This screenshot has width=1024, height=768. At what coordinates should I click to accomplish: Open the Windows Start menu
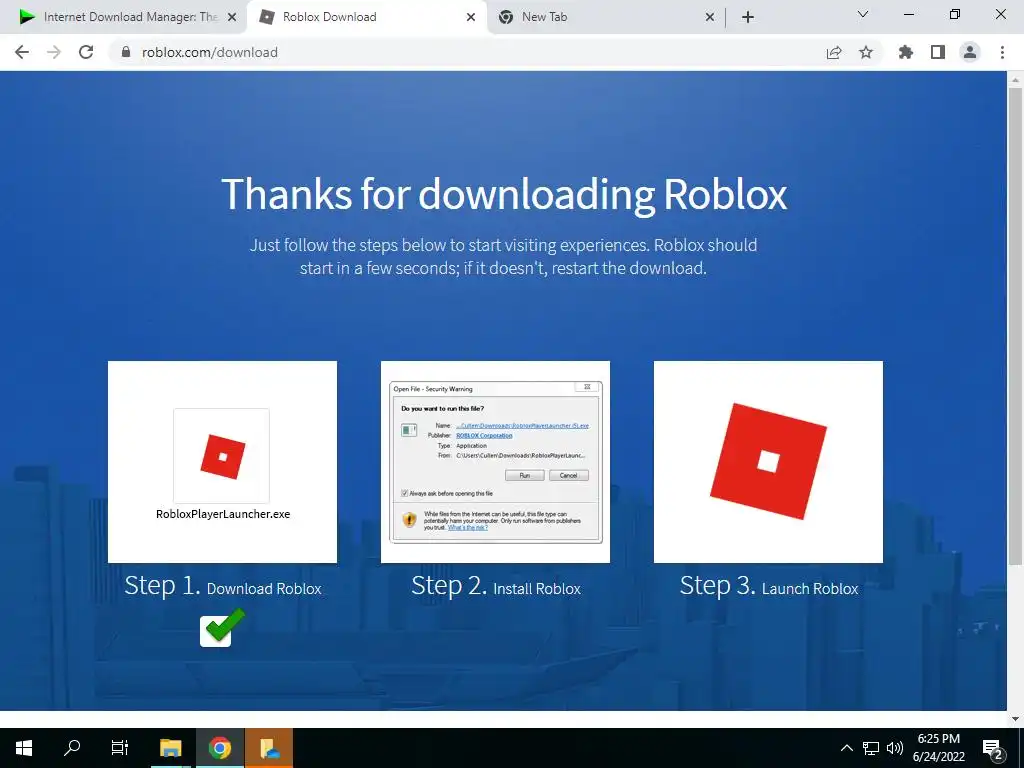[24, 748]
